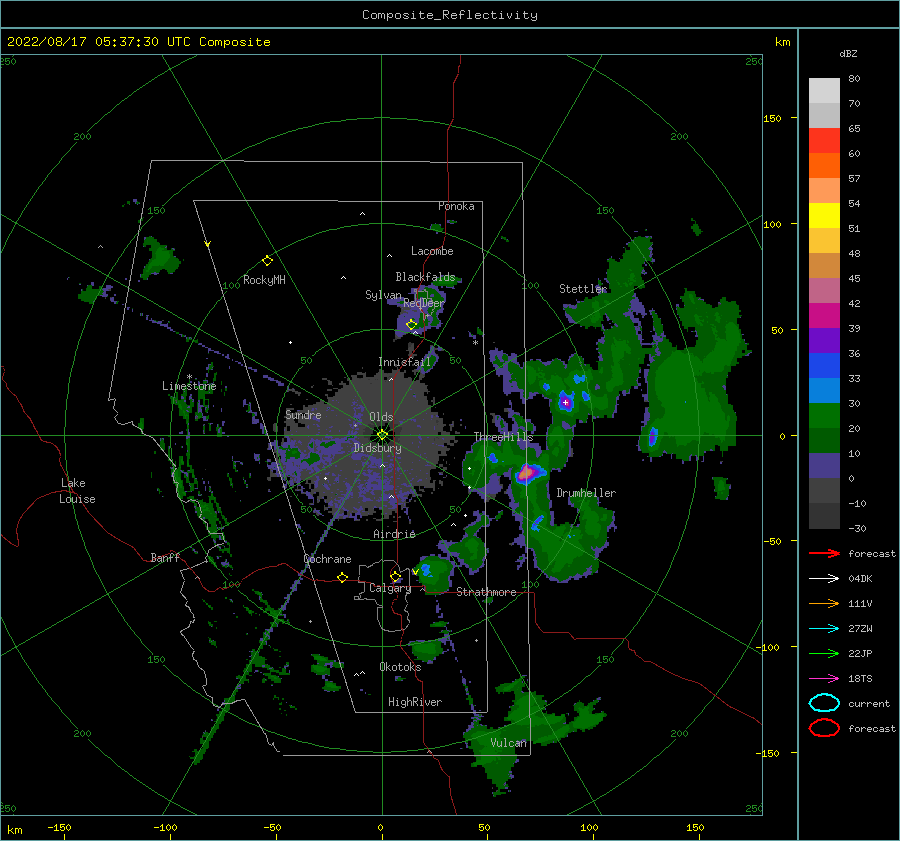900x841 pixels.
Task: Click the yellow diamond marker at Calgary
Action: (x=395, y=576)
